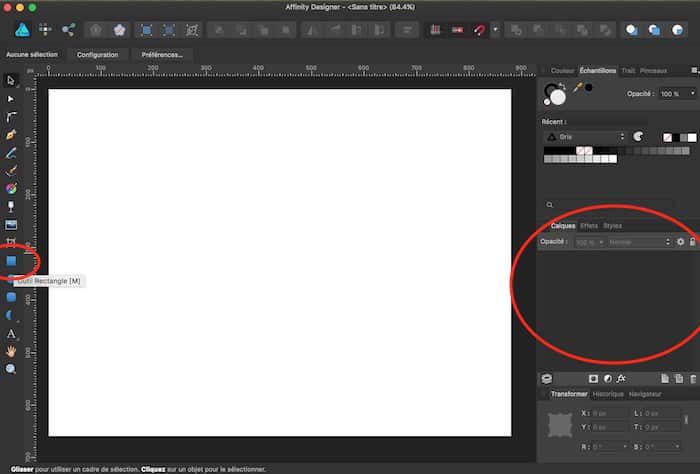
Task: Switch to the Export persona
Action: click(68, 30)
